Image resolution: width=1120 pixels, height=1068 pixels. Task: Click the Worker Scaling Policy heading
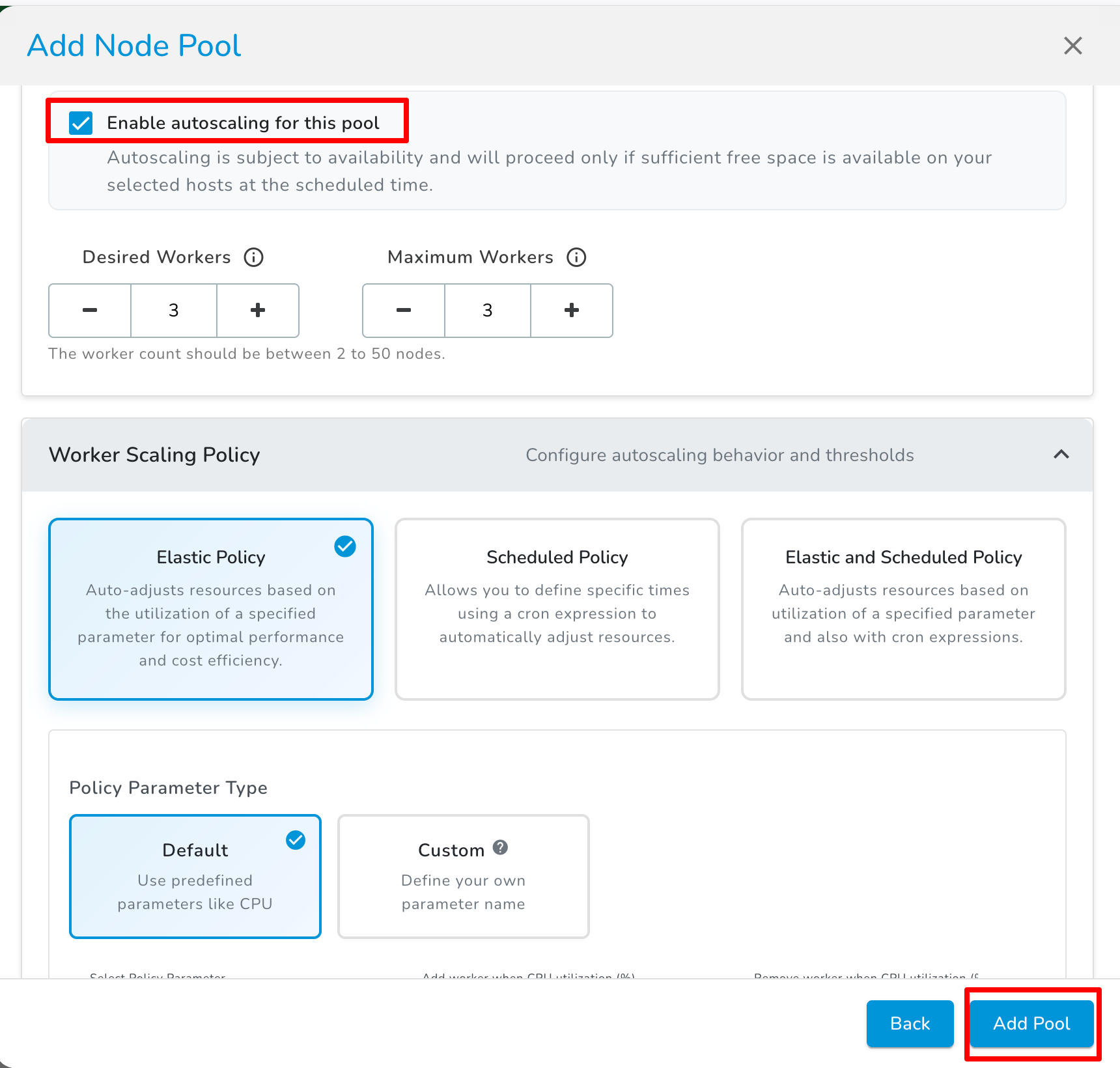point(154,455)
